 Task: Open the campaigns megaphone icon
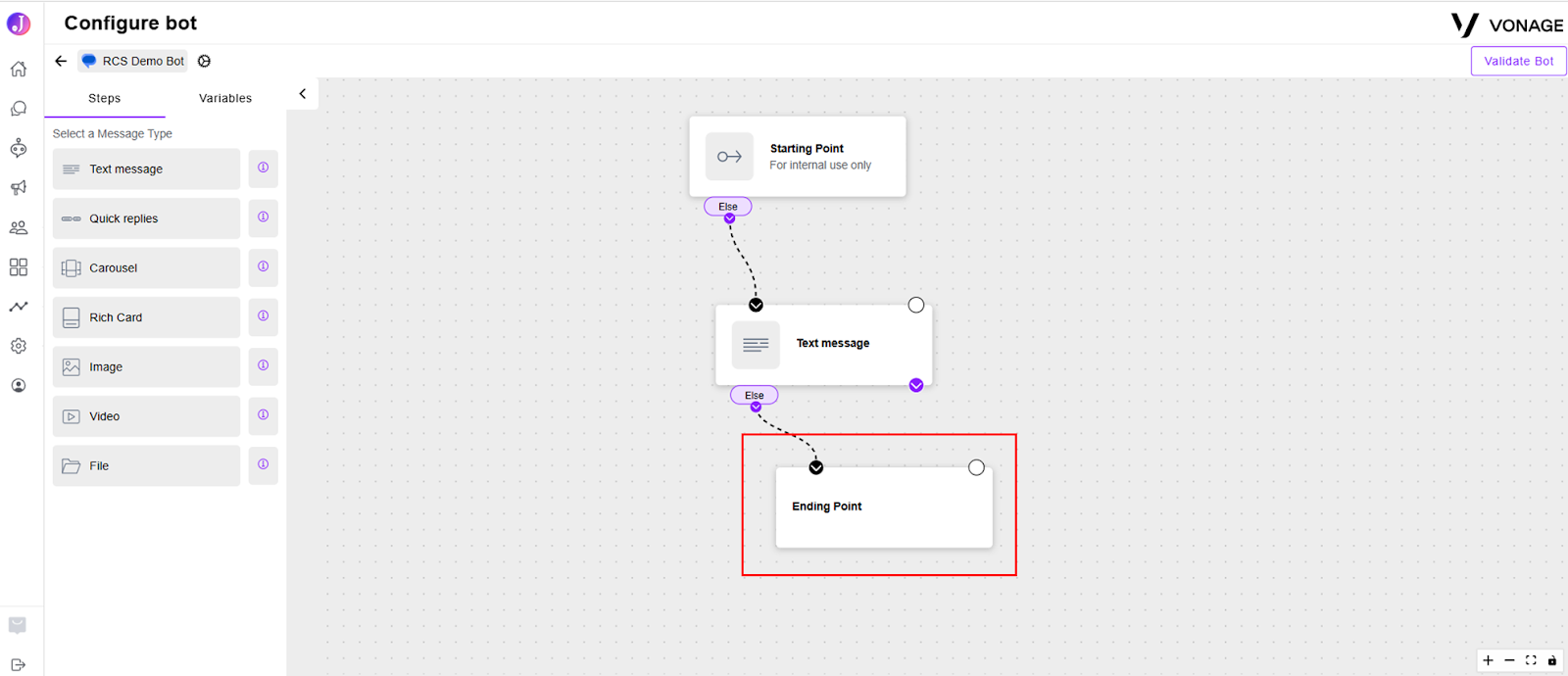[18, 187]
